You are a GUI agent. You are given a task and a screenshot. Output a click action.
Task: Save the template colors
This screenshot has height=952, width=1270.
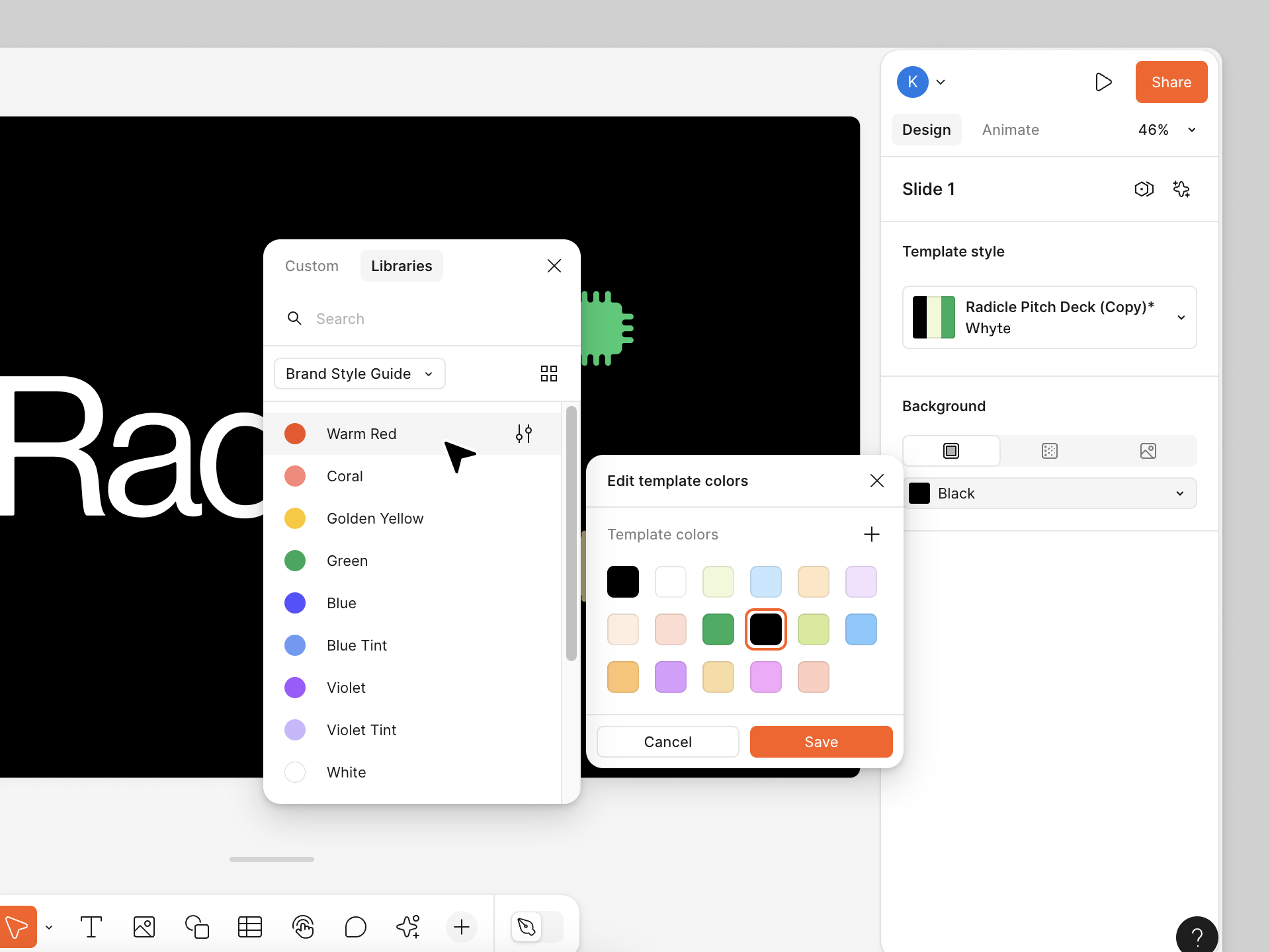tap(822, 742)
